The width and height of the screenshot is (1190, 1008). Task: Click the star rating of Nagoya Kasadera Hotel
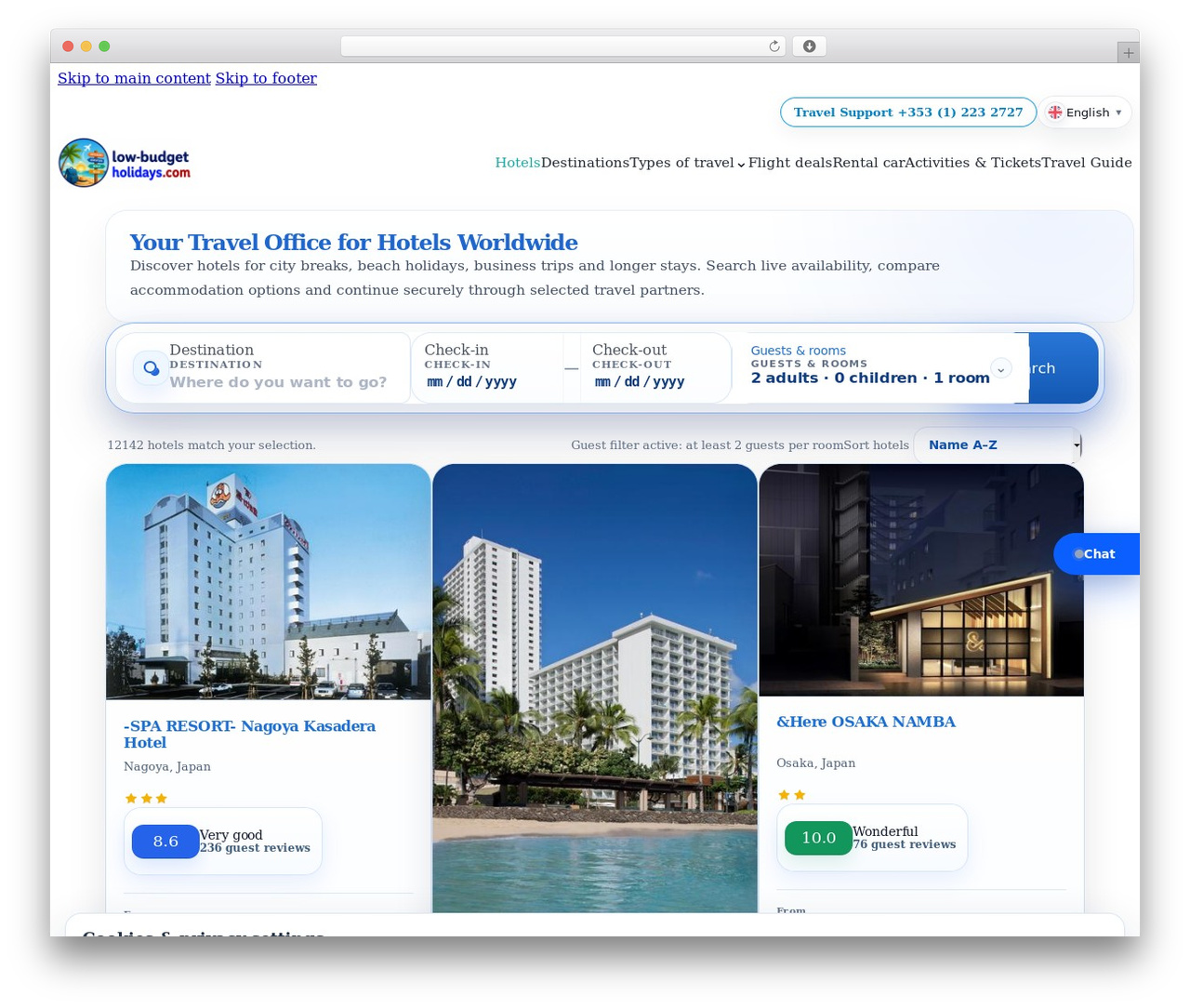point(146,799)
